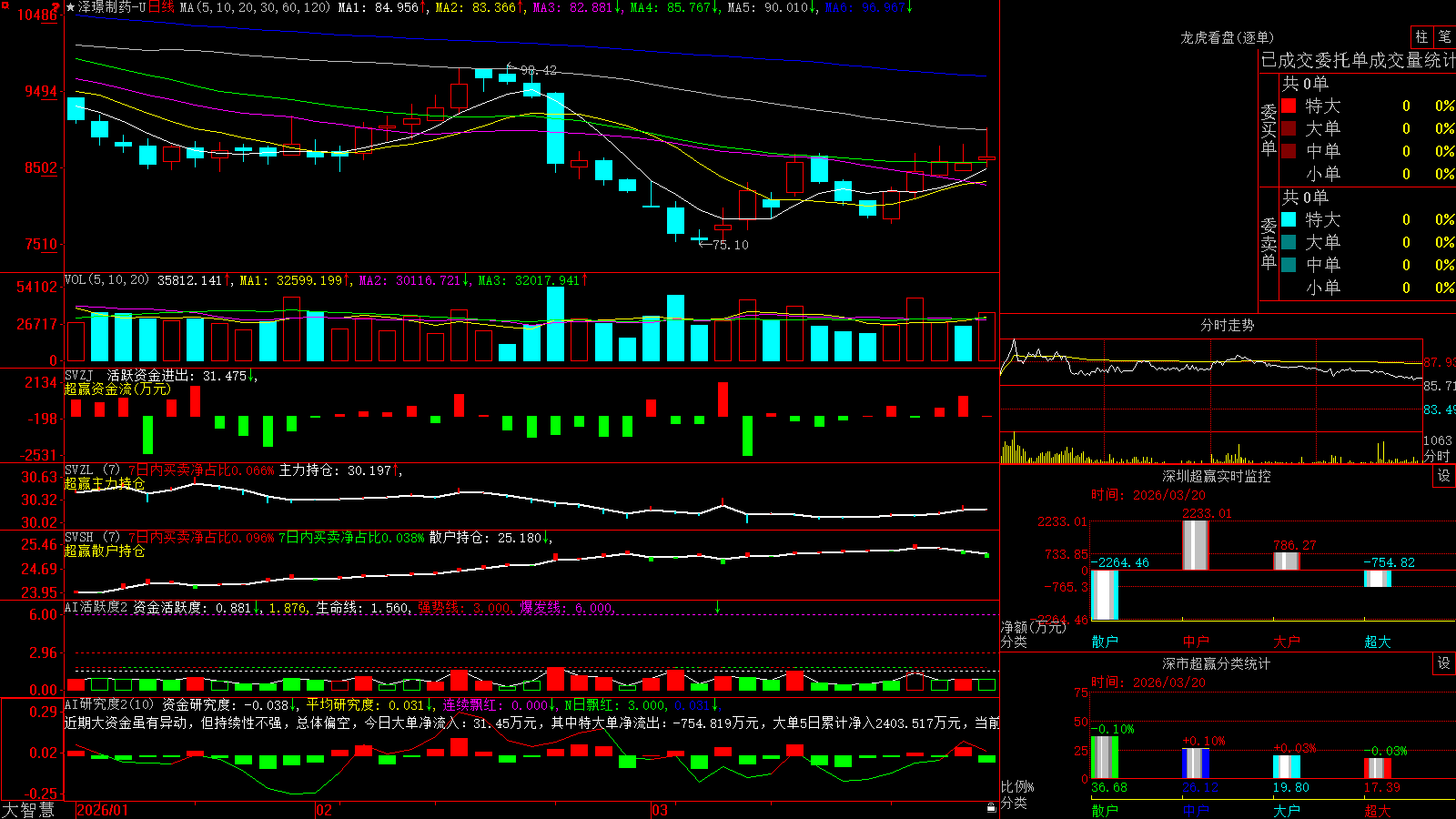Screen dimensions: 1456x819
Task: Click the 75.10 low price marker
Action: [730, 245]
